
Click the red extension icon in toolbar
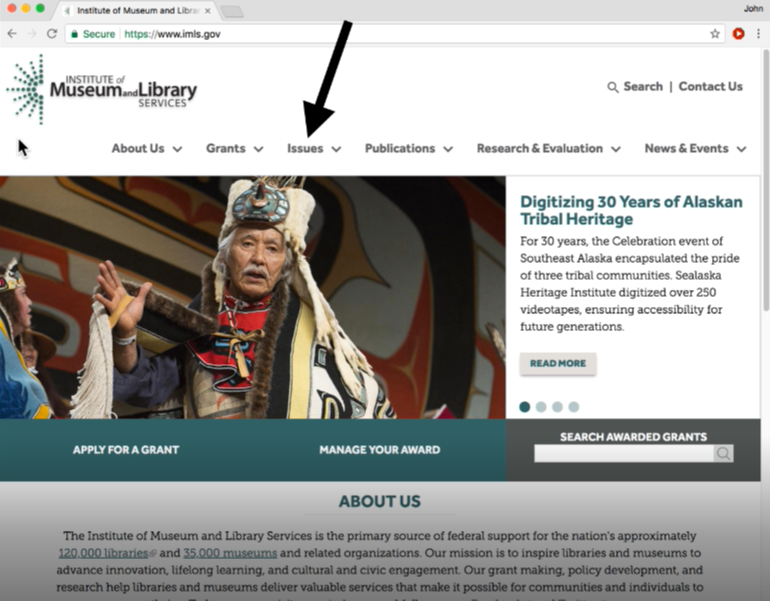pos(738,34)
